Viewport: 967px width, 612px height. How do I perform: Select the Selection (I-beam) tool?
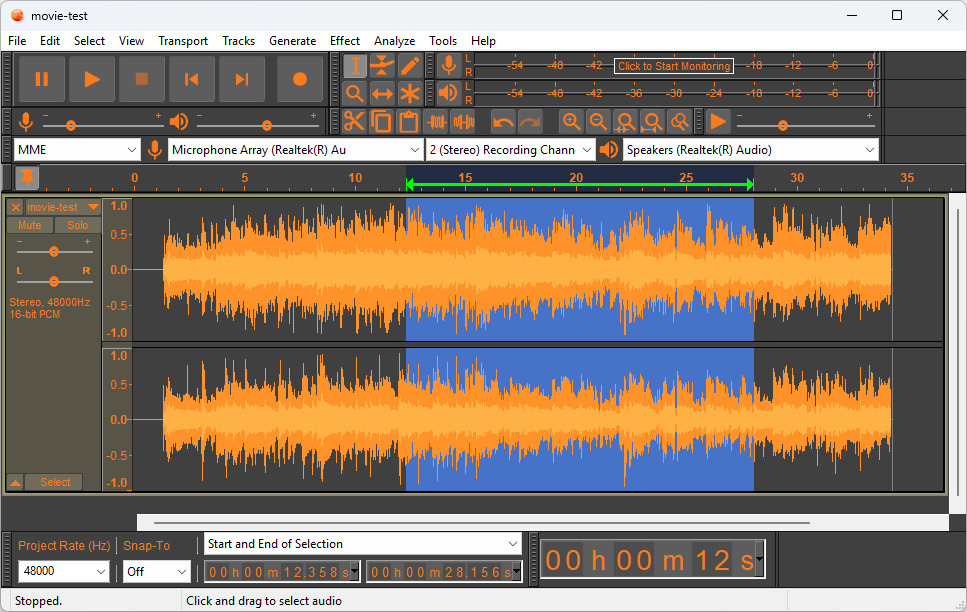[x=355, y=66]
